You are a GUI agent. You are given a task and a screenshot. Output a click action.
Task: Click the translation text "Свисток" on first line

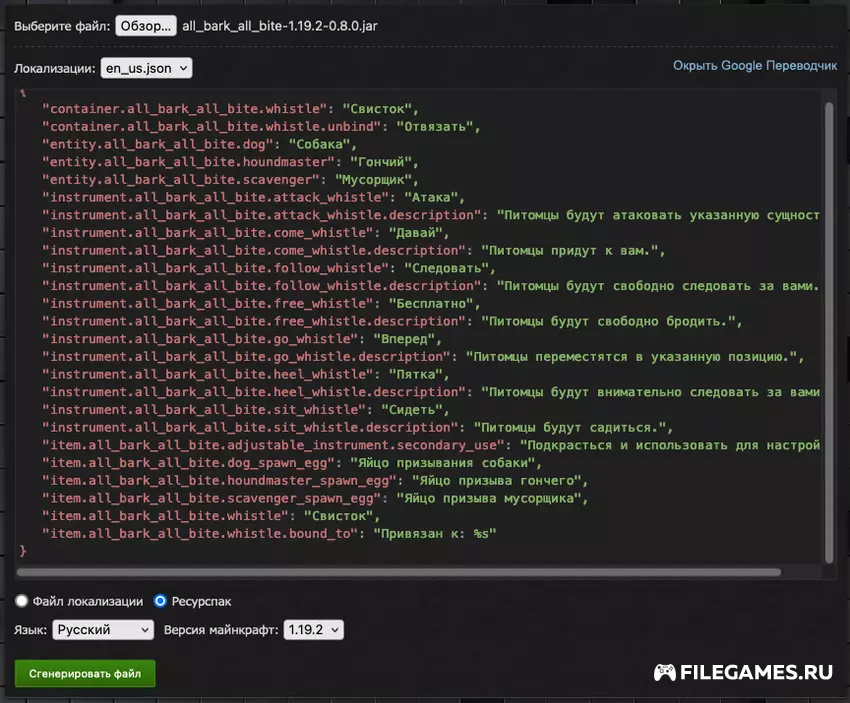click(379, 109)
